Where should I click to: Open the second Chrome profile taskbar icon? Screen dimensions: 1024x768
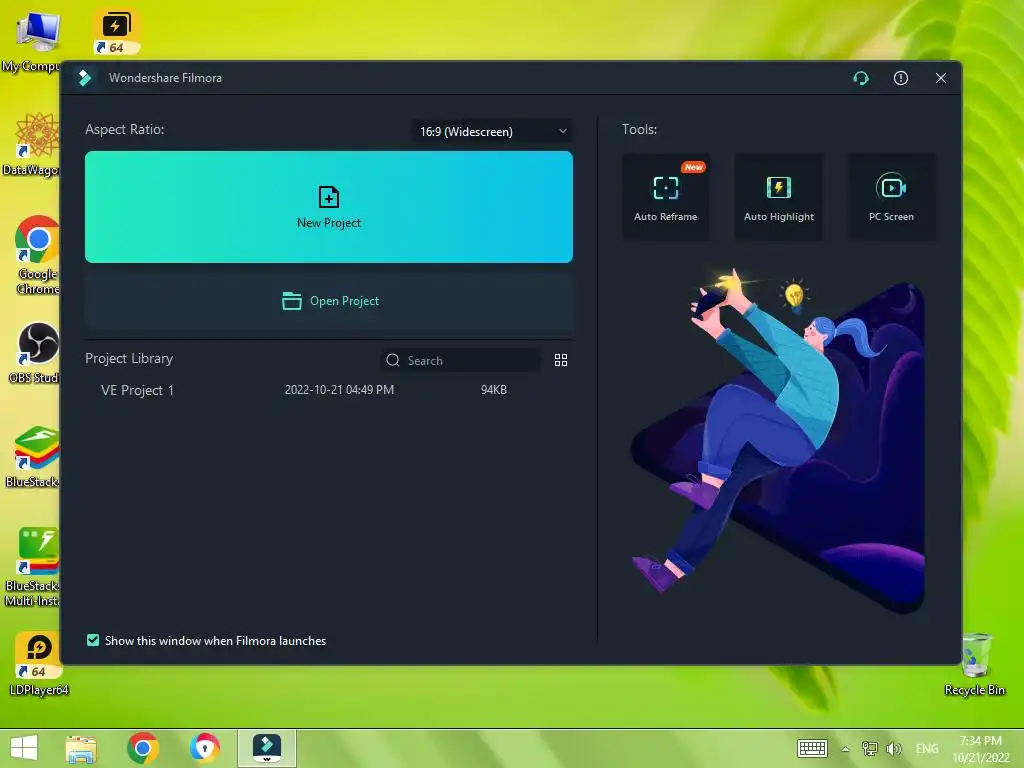tap(204, 748)
